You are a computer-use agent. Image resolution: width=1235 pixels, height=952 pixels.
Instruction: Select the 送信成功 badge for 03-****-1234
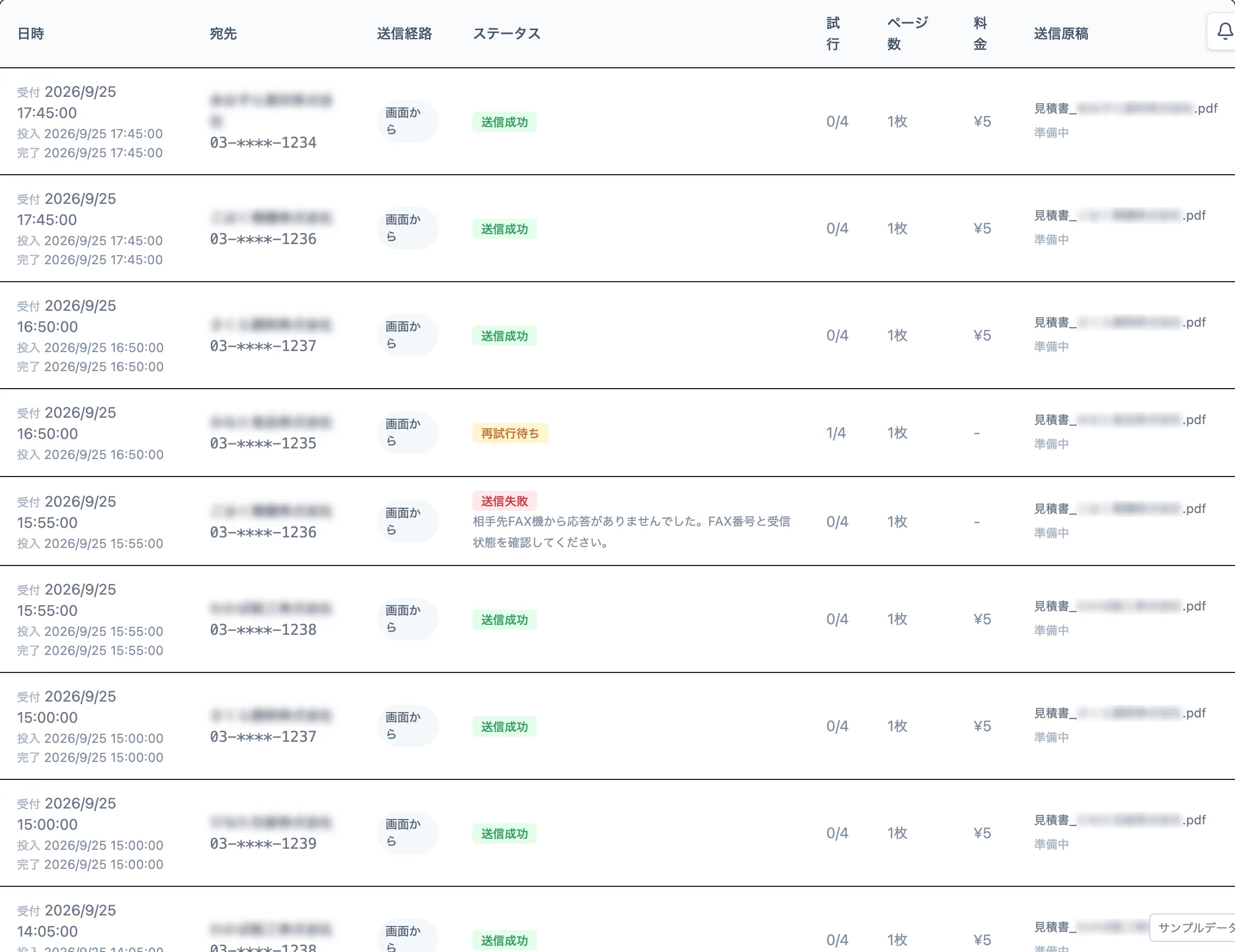click(x=504, y=122)
